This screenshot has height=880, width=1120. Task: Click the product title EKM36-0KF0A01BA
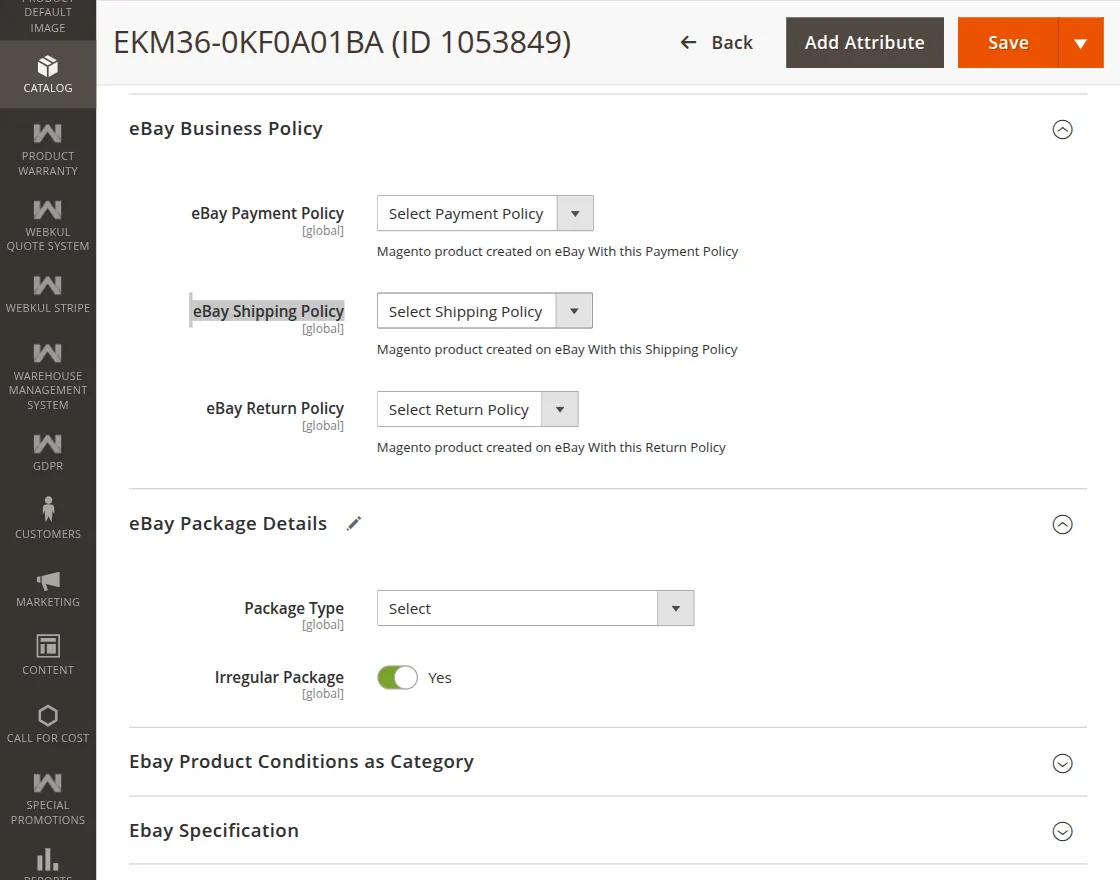pyautogui.click(x=342, y=42)
